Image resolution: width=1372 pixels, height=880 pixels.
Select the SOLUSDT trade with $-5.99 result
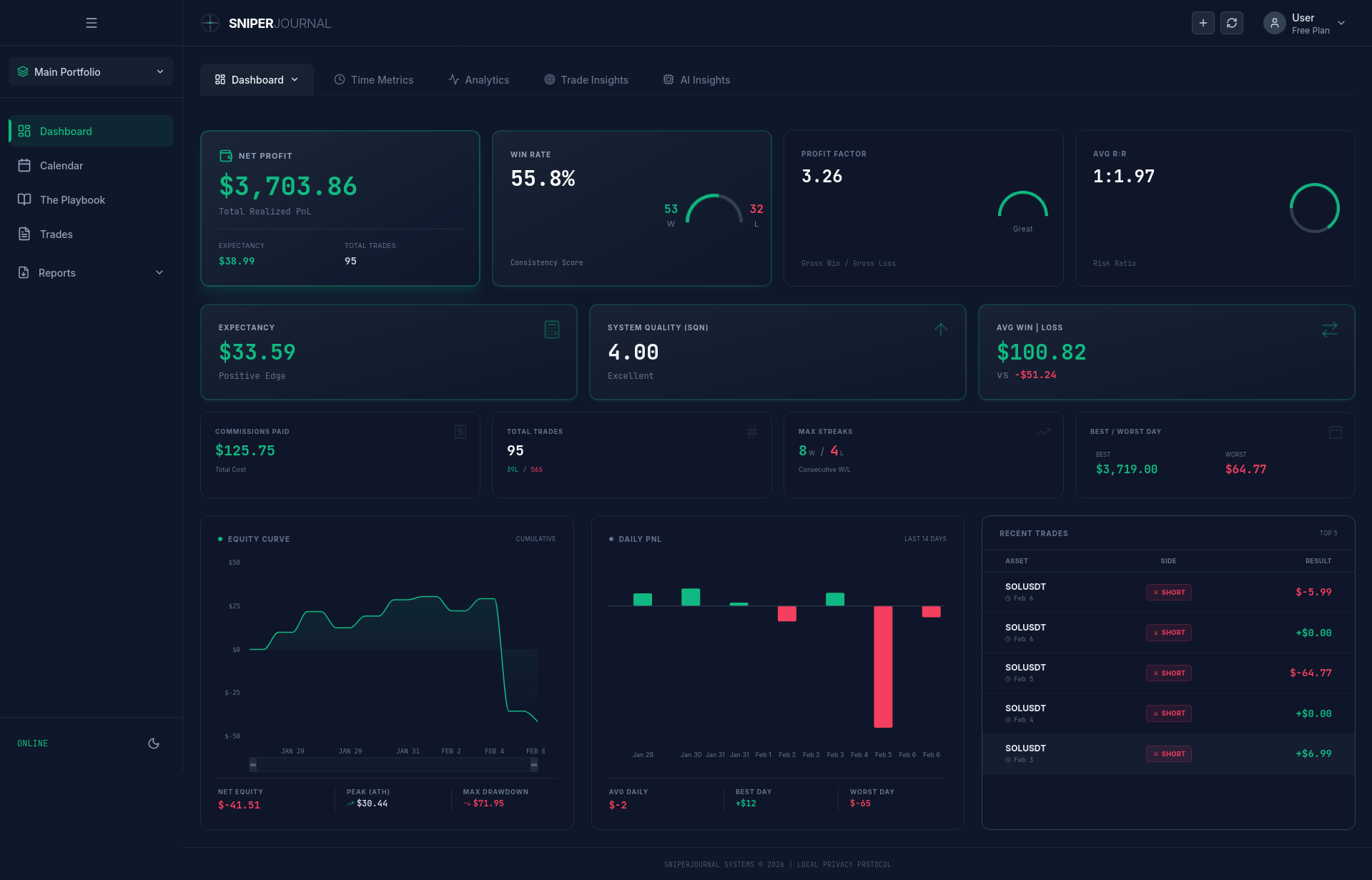(x=1168, y=592)
